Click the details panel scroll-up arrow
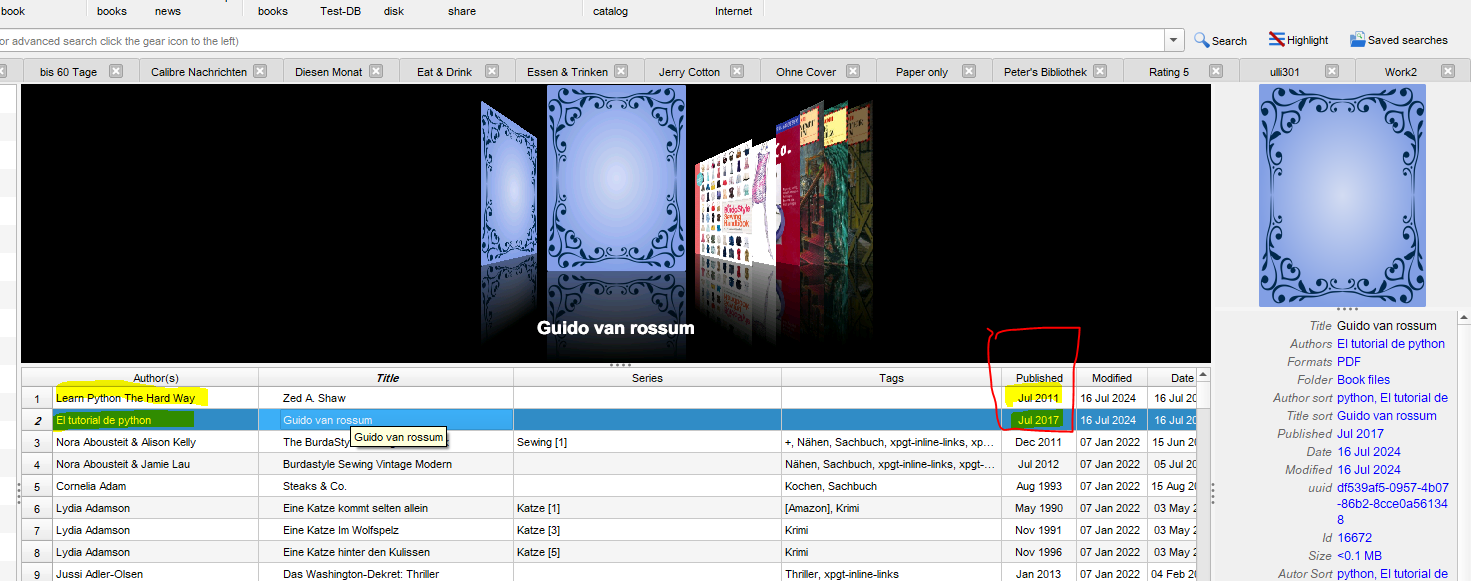 [1464, 317]
